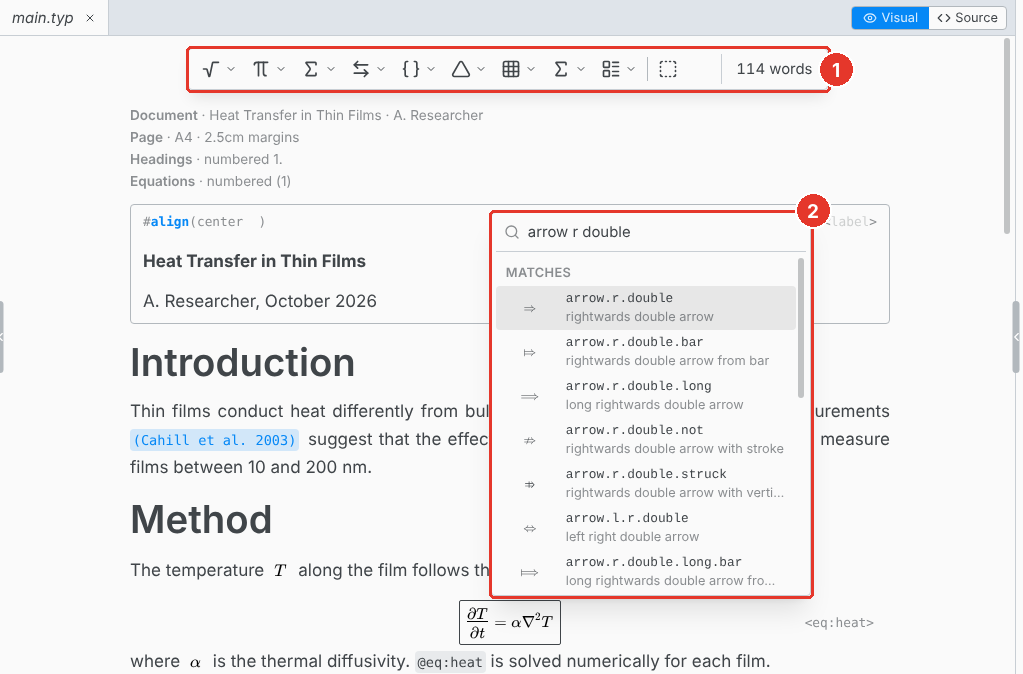The image size is (1023, 674).
Task: Open the table grid menu
Action: click(x=519, y=69)
